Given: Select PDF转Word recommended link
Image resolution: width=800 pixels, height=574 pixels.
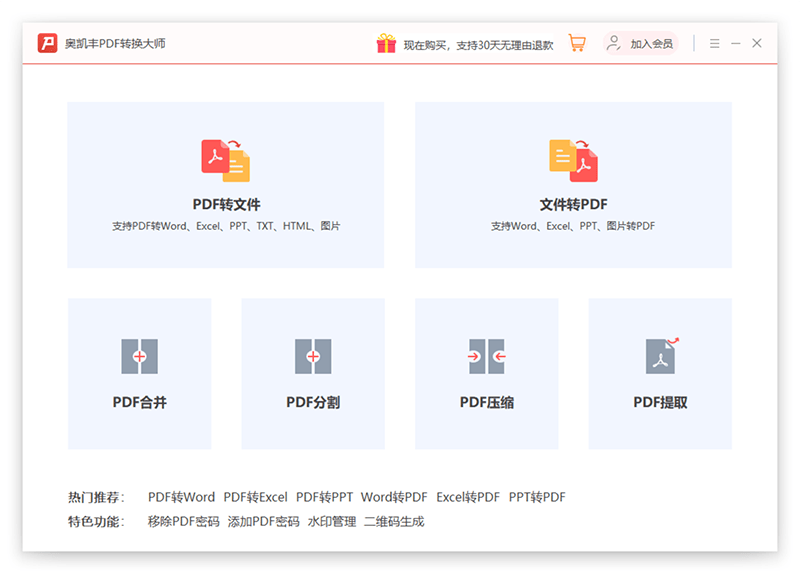Looking at the screenshot, I should point(181,497).
